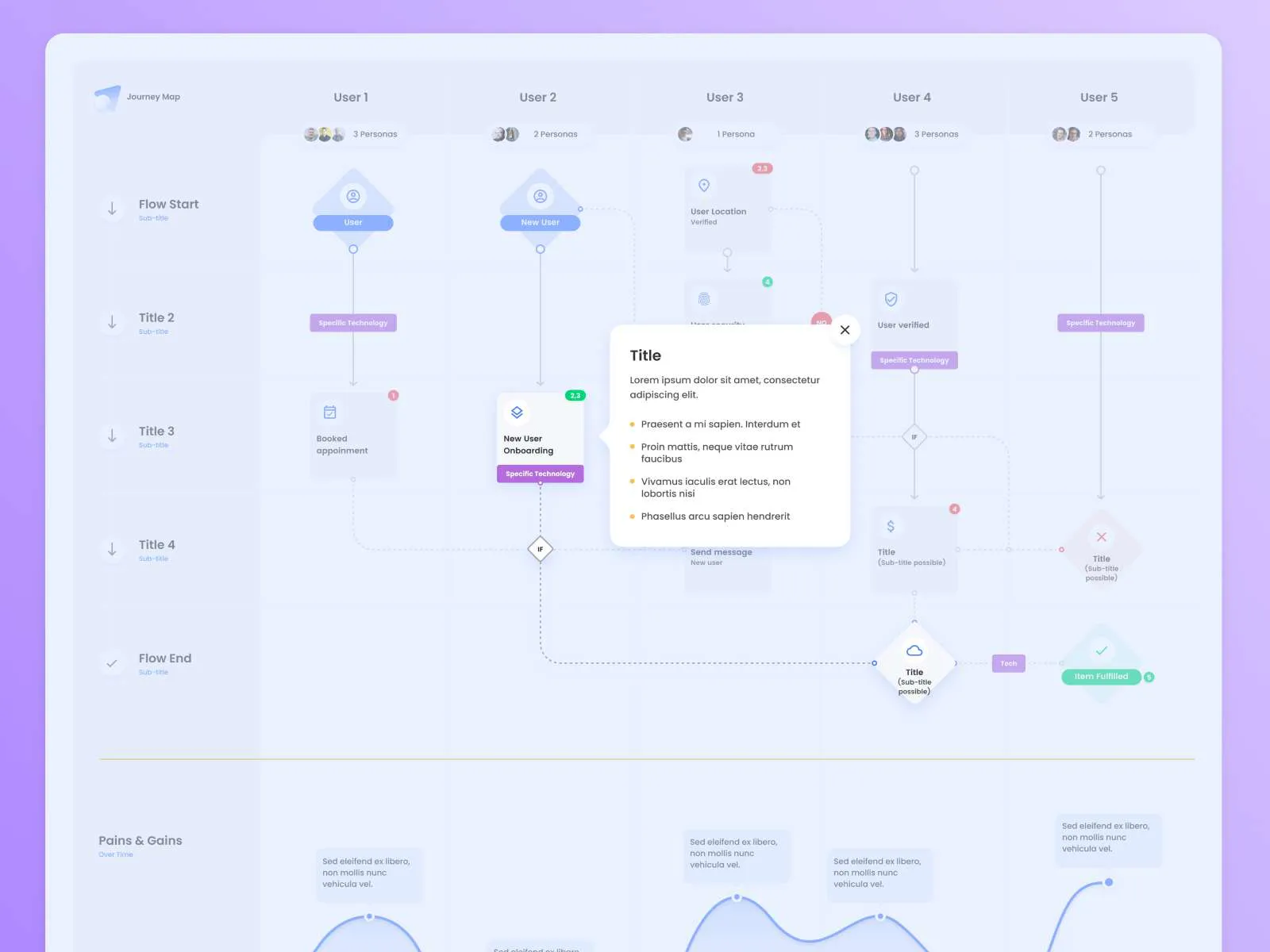Select the User Location pin icon
1270x952 pixels.
click(x=704, y=186)
